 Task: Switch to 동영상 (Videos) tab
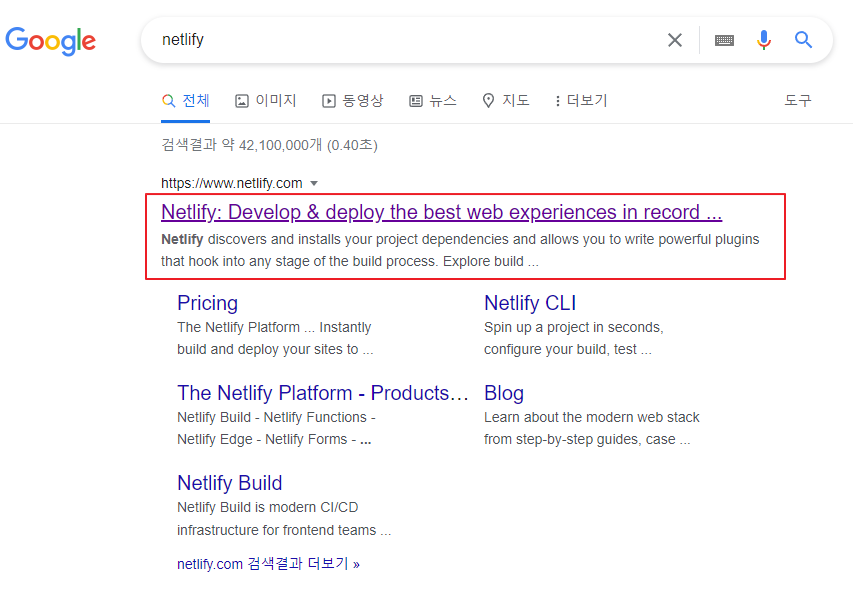[x=353, y=101]
